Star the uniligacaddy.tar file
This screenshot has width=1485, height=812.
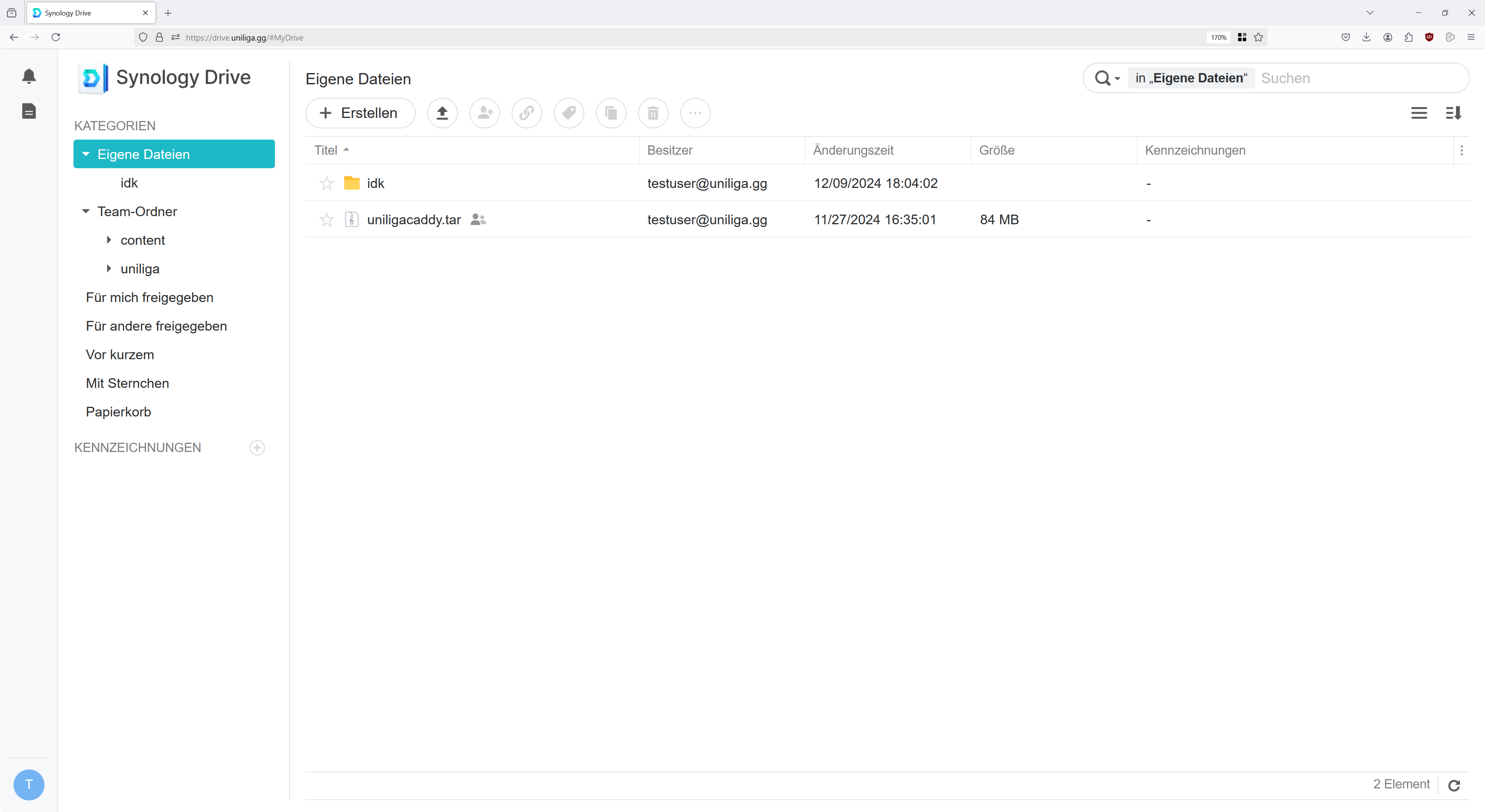[x=326, y=220]
